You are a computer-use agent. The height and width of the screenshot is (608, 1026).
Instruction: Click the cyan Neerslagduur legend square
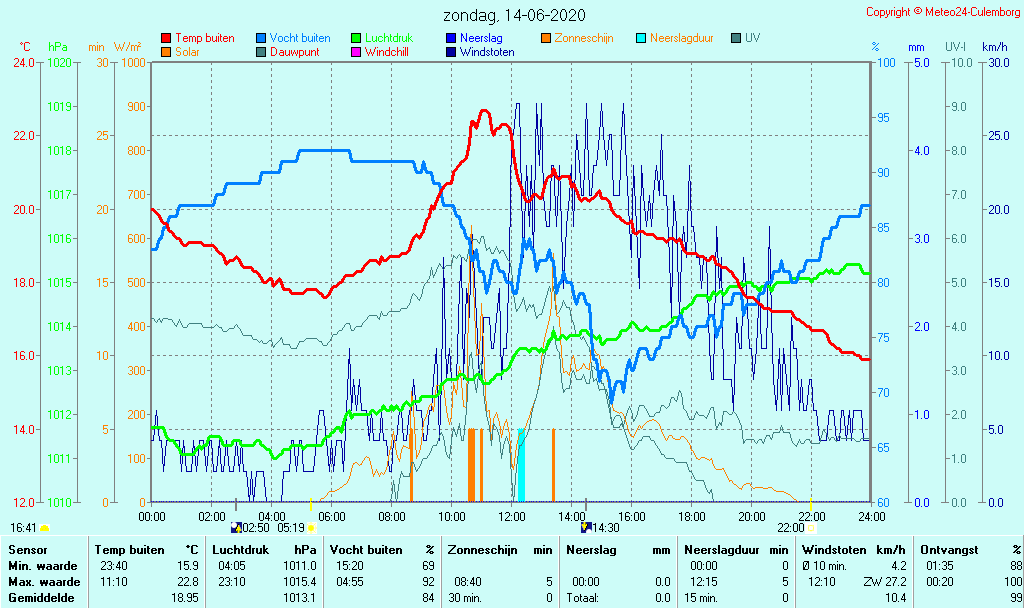point(641,38)
